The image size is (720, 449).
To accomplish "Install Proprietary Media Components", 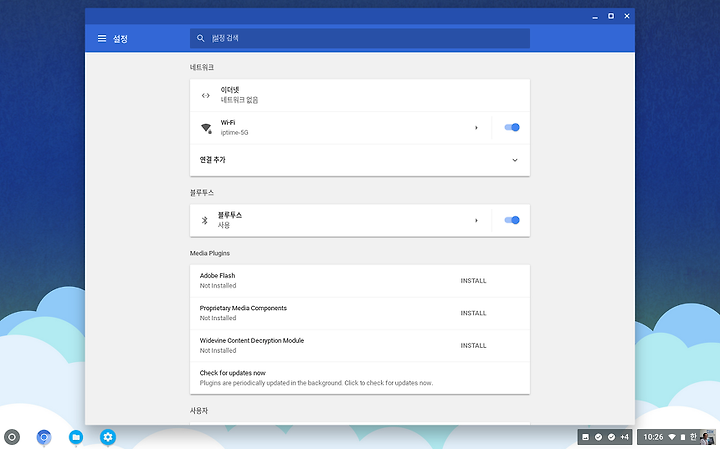I will click(473, 313).
